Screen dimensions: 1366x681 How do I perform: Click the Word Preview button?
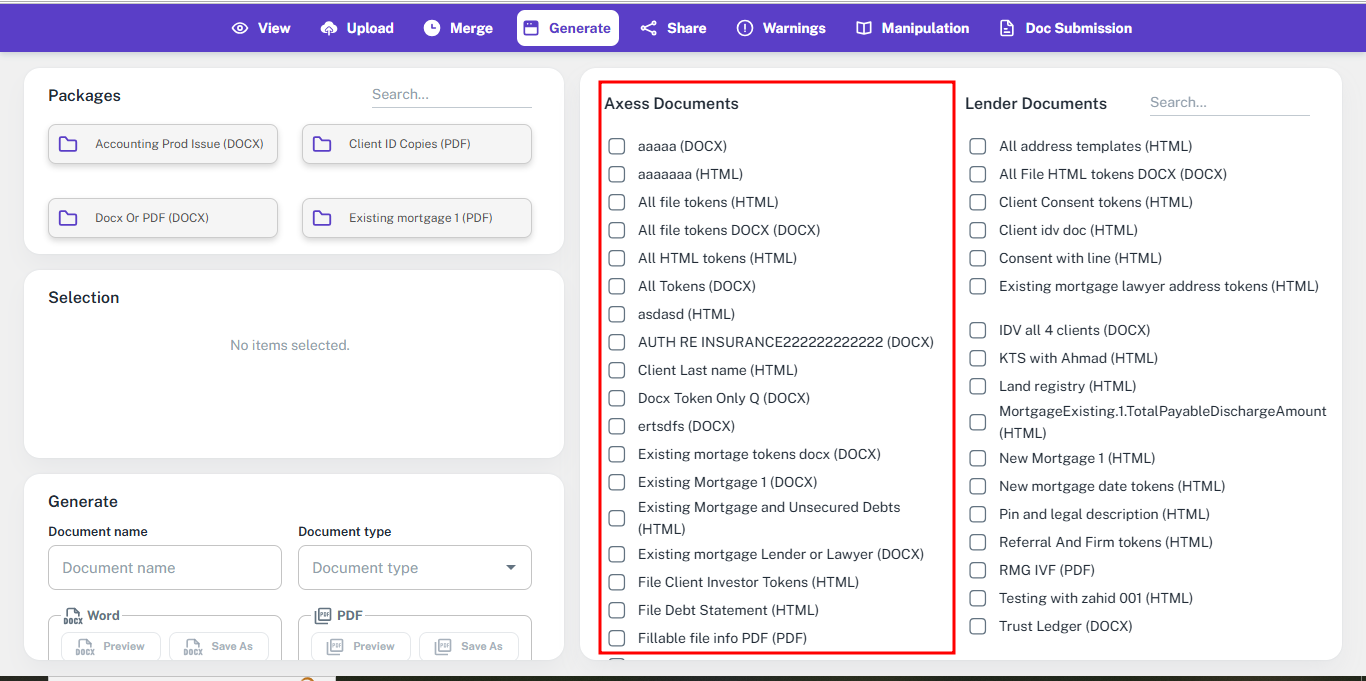tap(111, 647)
